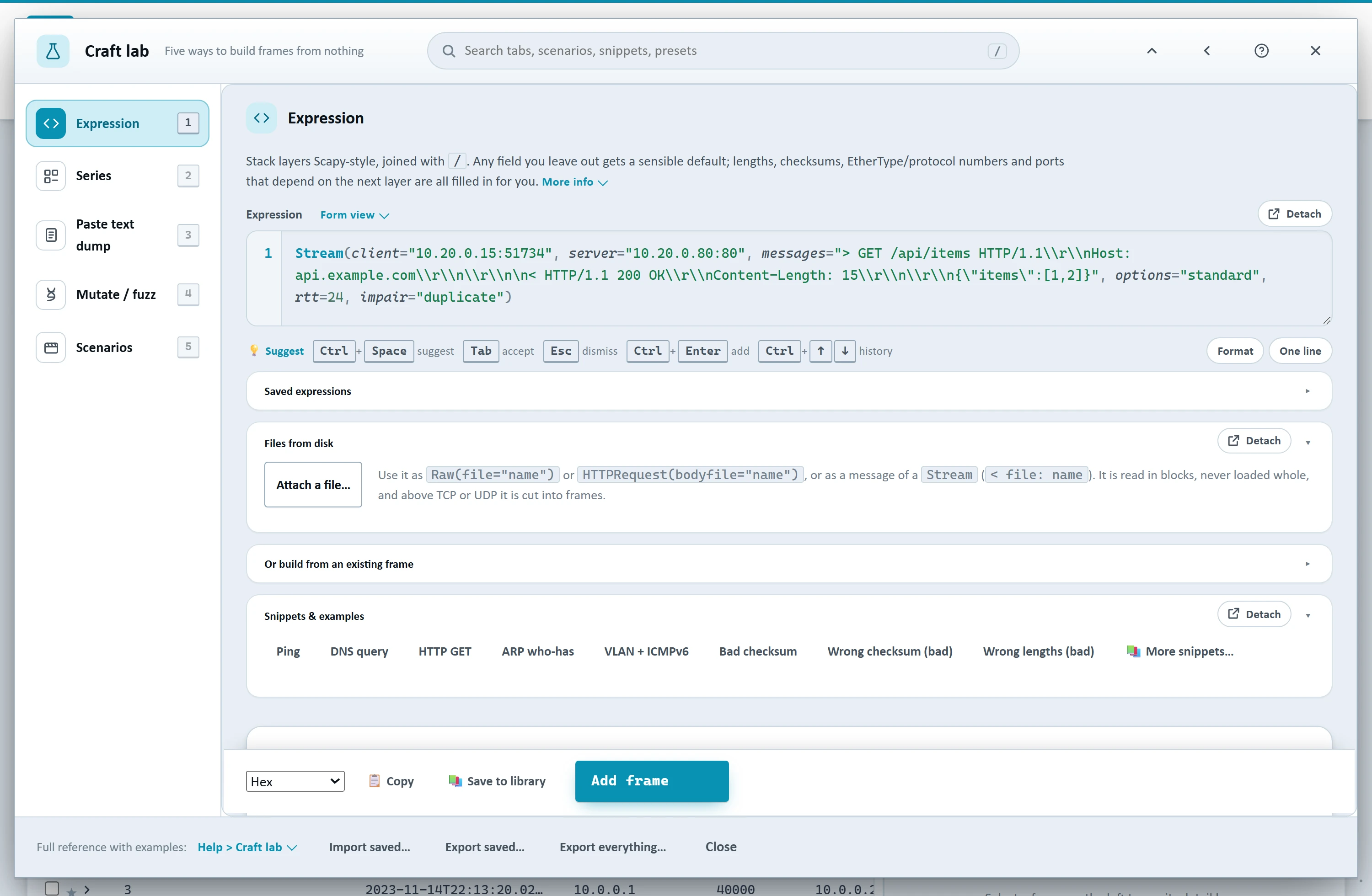Screen dimensions: 1372x896
Task: Click the search magnifier icon
Action: pos(449,51)
